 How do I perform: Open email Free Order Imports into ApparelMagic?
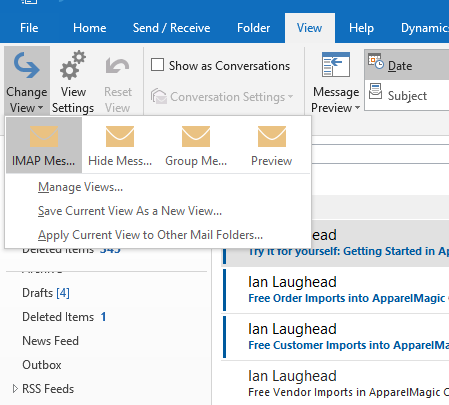(x=335, y=290)
